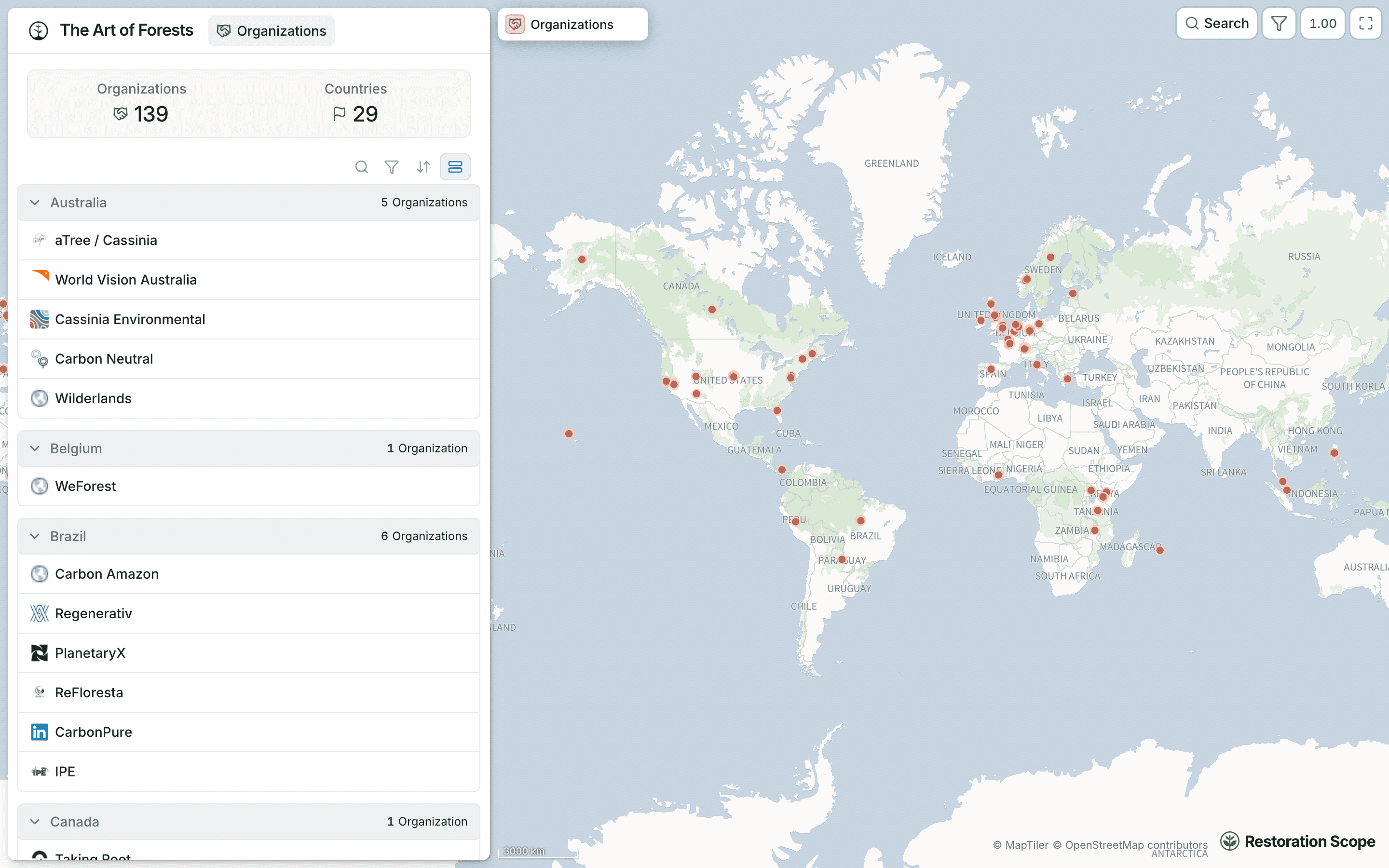Screen dimensions: 1389x868
Task: Collapse the Brazil group
Action: pyautogui.click(x=35, y=536)
